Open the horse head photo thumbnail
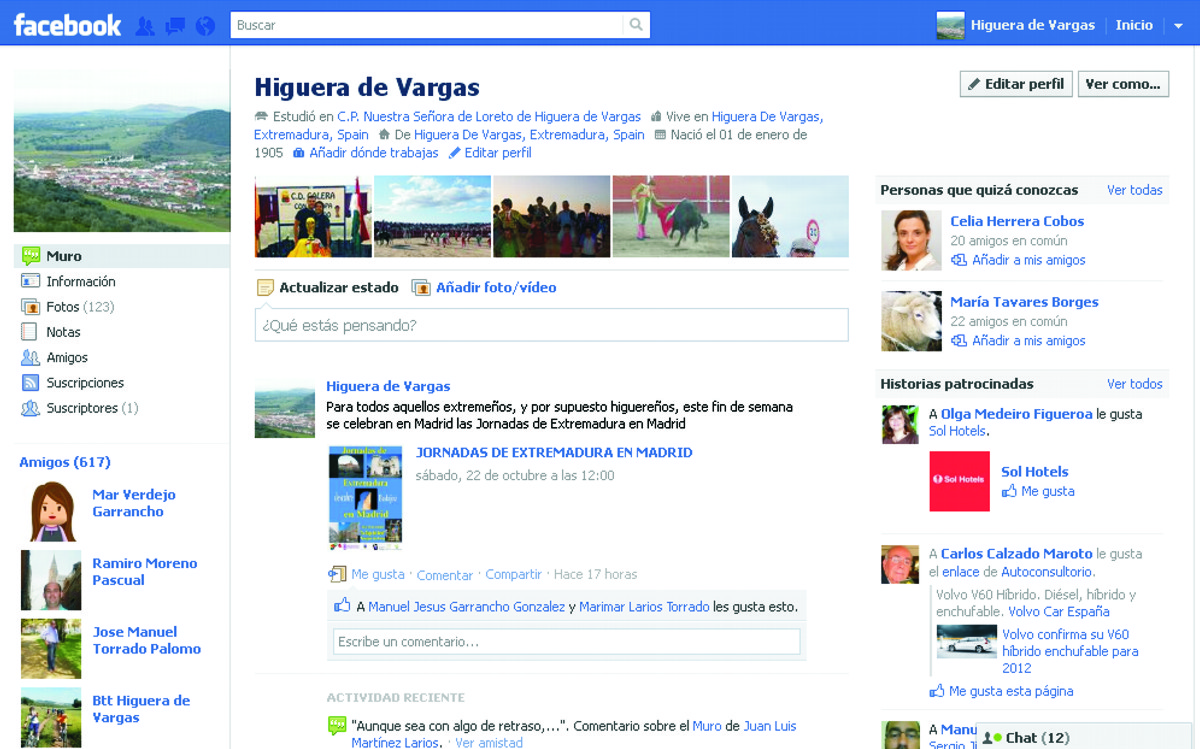Image resolution: width=1200 pixels, height=749 pixels. (x=790, y=217)
